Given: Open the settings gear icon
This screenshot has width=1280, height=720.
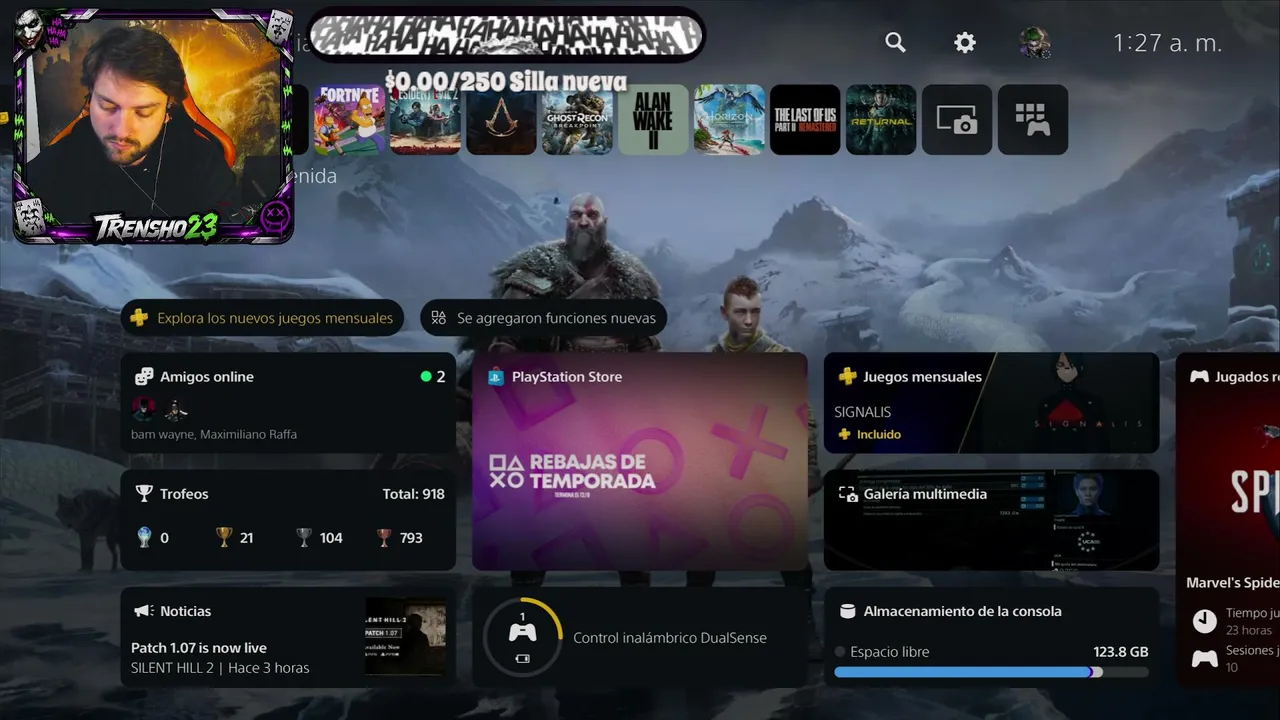Looking at the screenshot, I should (x=965, y=42).
